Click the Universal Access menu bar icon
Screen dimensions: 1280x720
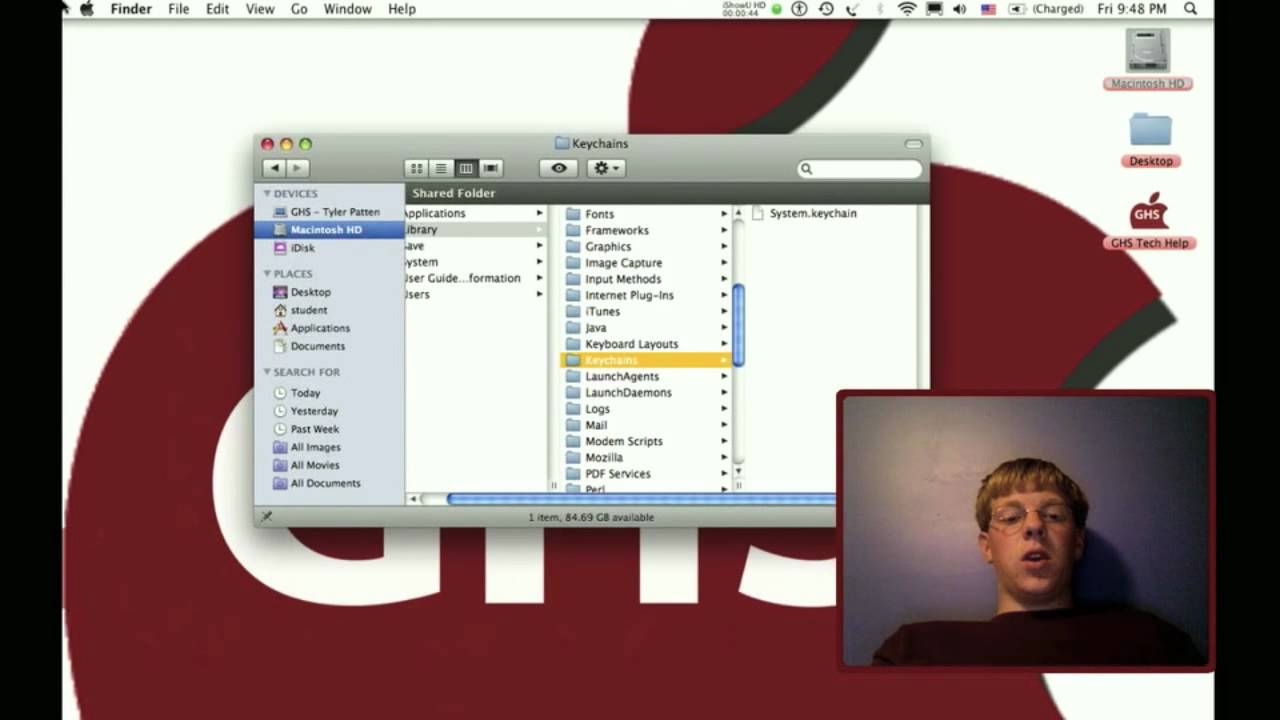tap(799, 9)
